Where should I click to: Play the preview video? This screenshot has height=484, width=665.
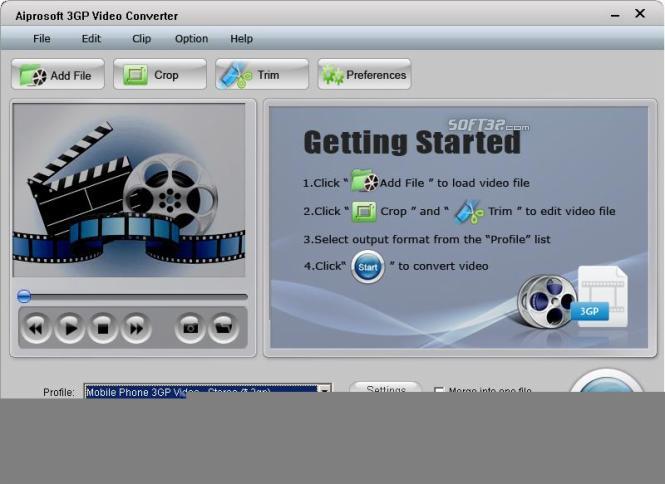point(70,328)
